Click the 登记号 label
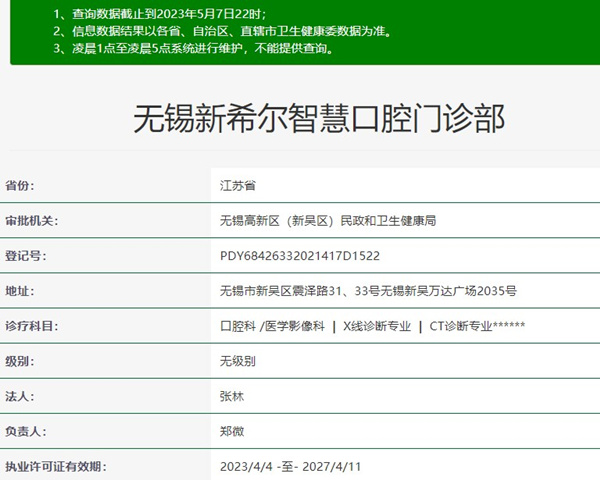The height and width of the screenshot is (480, 600). 25,256
